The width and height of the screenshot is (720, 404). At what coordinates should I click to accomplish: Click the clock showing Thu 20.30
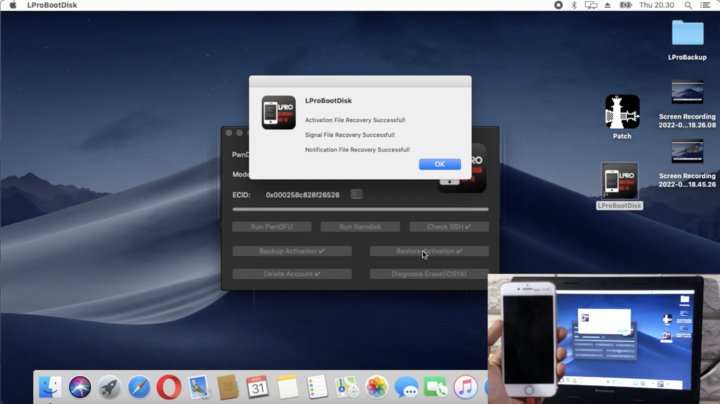pos(657,5)
